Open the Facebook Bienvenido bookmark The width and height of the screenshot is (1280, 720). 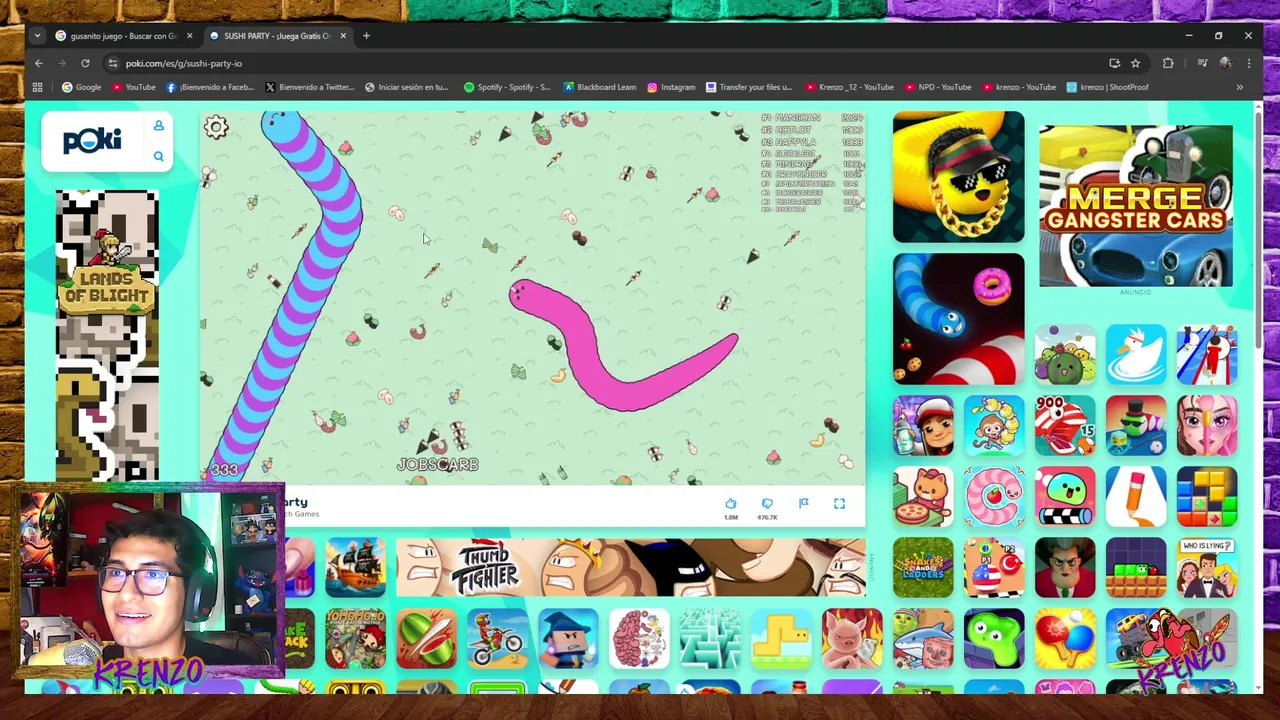point(209,87)
